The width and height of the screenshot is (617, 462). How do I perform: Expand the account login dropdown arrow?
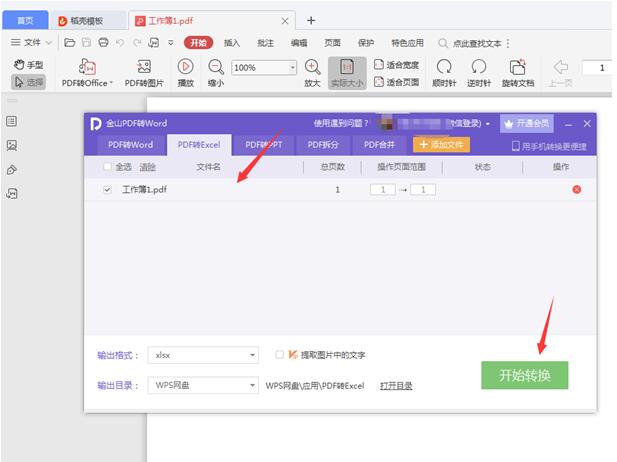tap(488, 124)
